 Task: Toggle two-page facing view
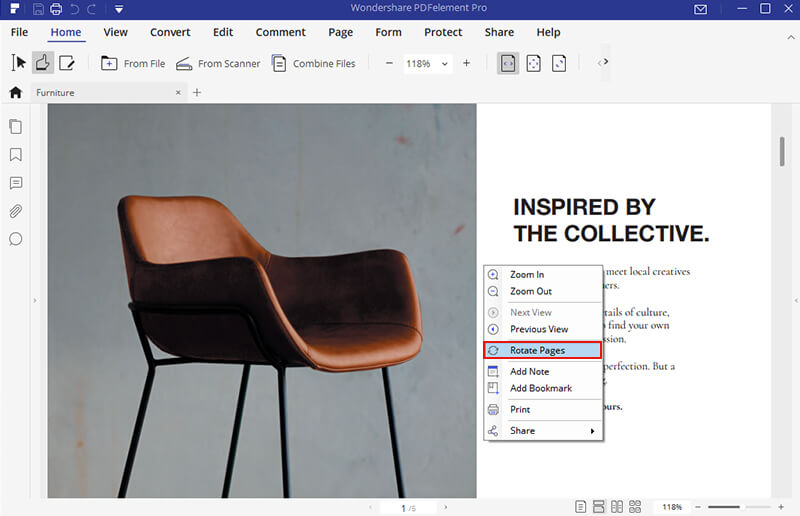pyautogui.click(x=617, y=508)
